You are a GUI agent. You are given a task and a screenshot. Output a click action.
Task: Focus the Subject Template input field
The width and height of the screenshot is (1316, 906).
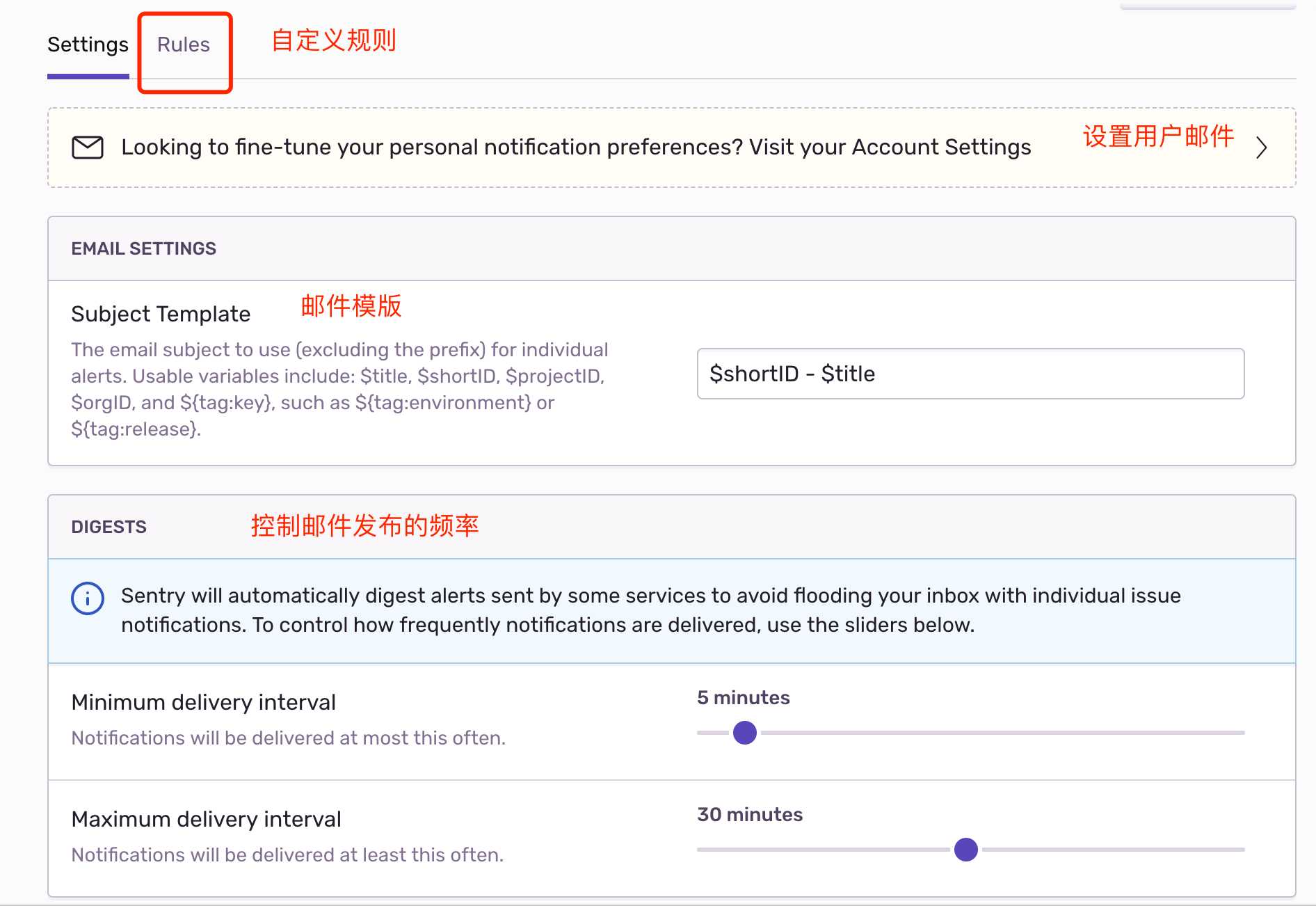(970, 374)
